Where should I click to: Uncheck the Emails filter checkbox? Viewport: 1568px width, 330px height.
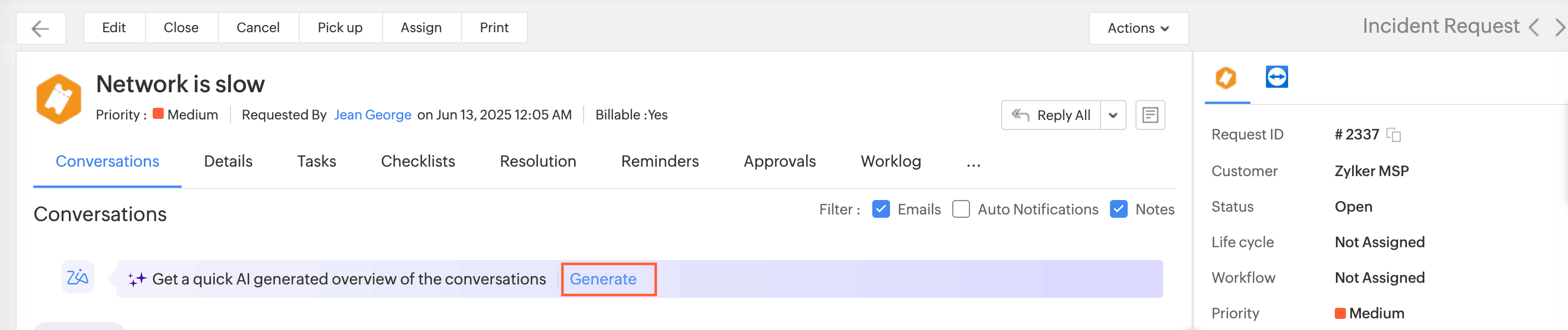coord(881,209)
